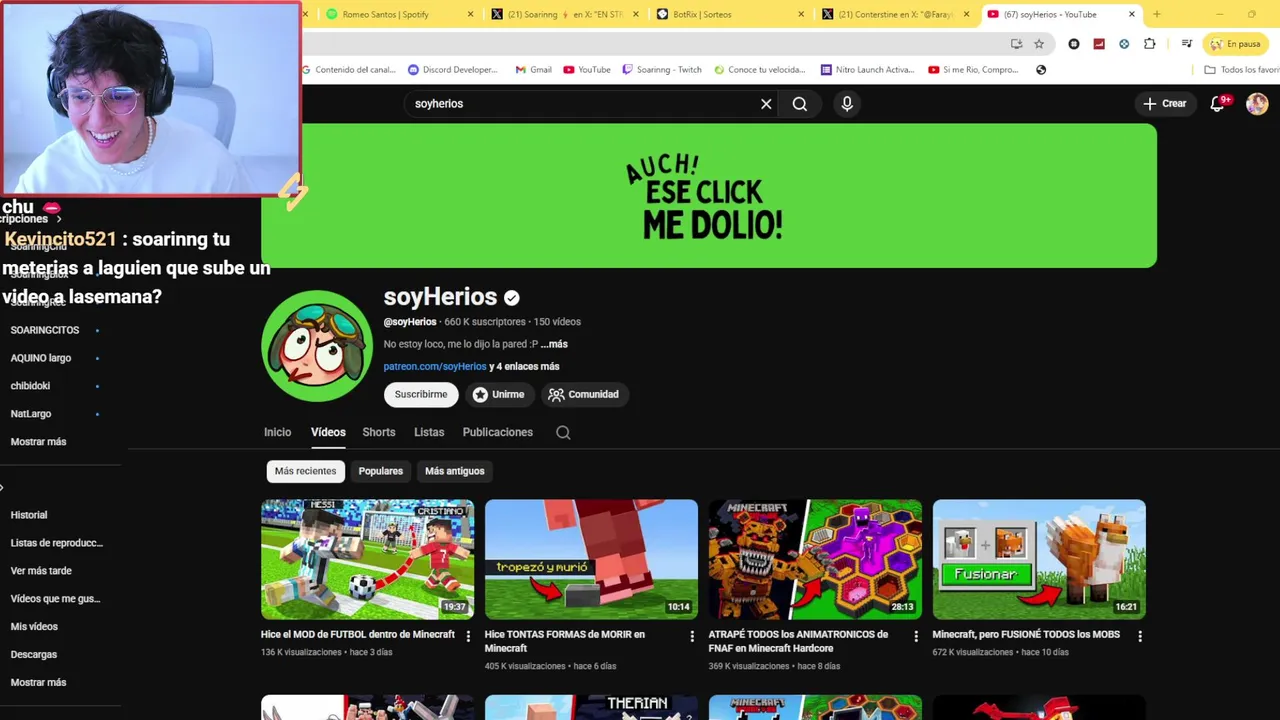
Task: Go to the Publicaciones channel tab
Action: (x=497, y=432)
